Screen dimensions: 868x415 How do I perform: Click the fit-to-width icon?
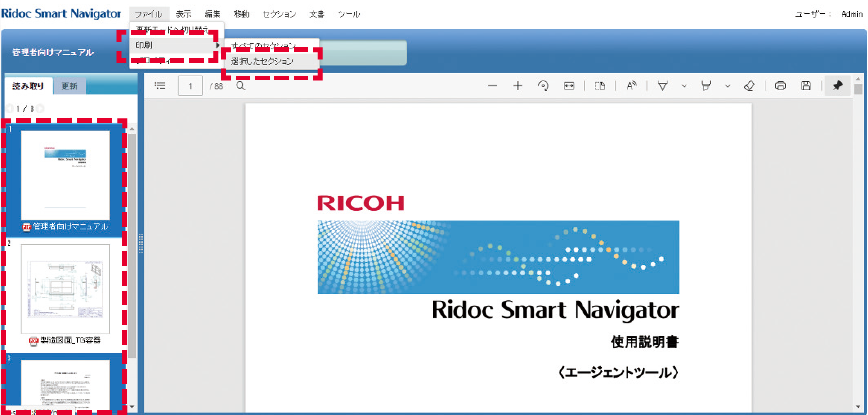(569, 86)
